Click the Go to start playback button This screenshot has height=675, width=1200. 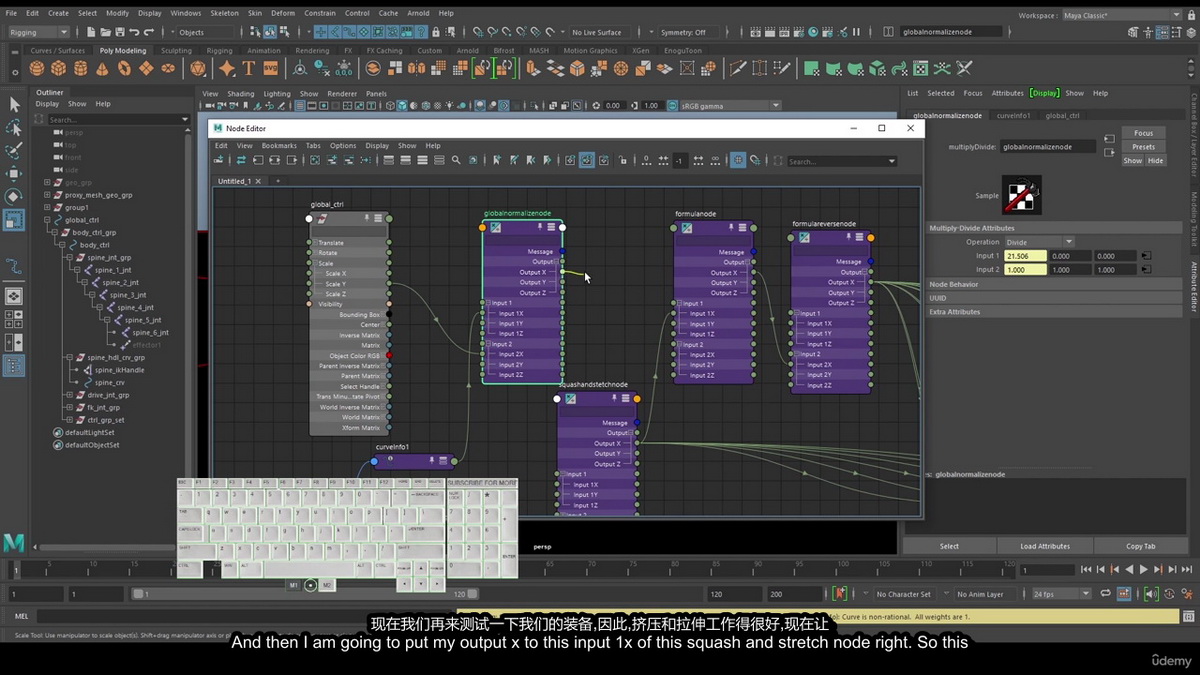[1087, 569]
